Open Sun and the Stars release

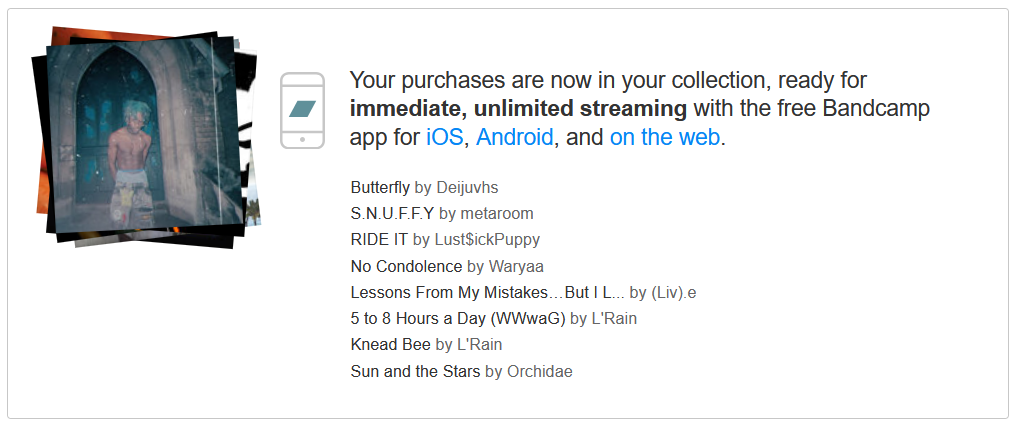point(415,372)
